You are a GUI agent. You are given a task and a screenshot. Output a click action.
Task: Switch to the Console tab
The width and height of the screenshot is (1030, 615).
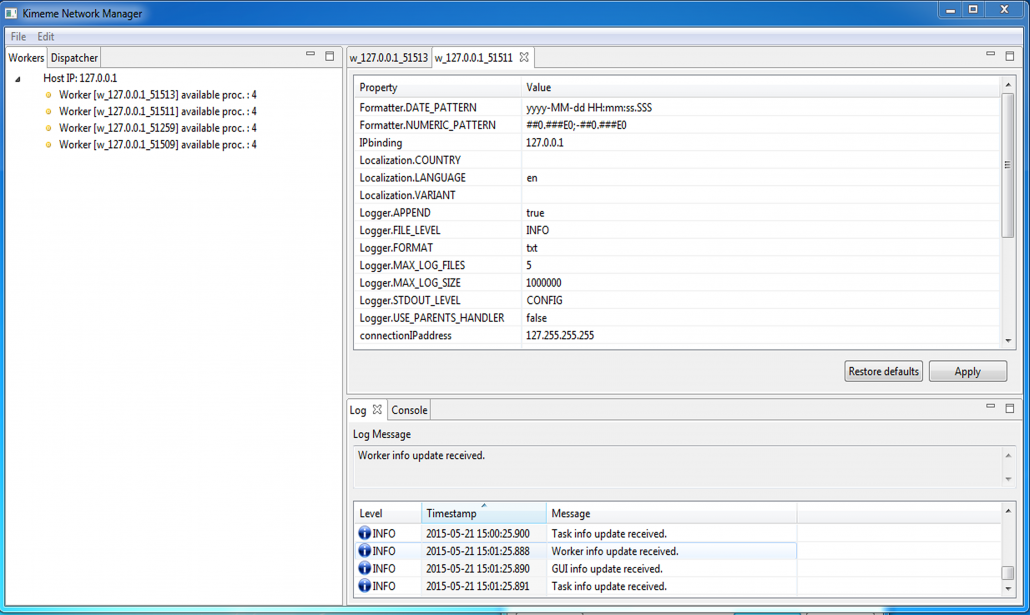(x=409, y=410)
